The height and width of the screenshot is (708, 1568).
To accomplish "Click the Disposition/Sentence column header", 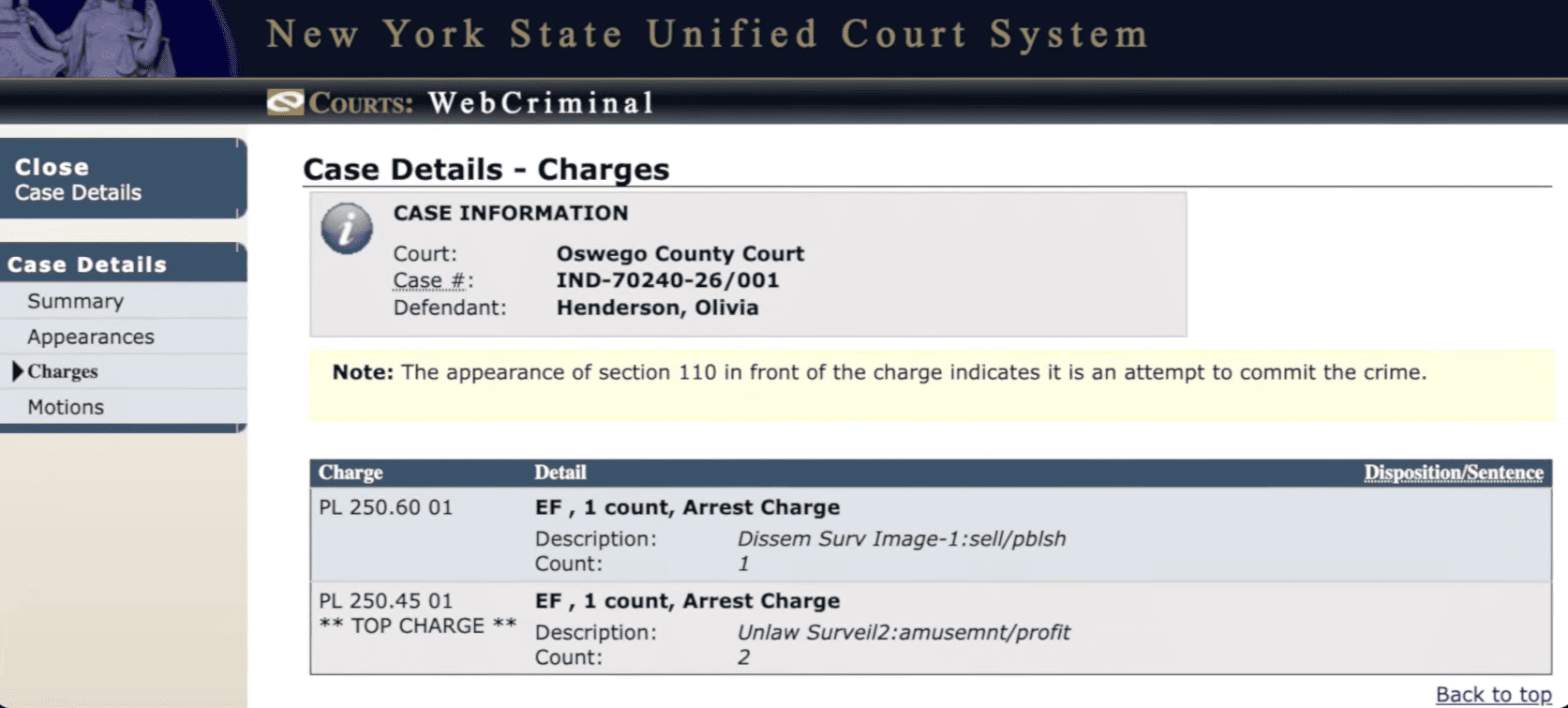I will [x=1453, y=473].
